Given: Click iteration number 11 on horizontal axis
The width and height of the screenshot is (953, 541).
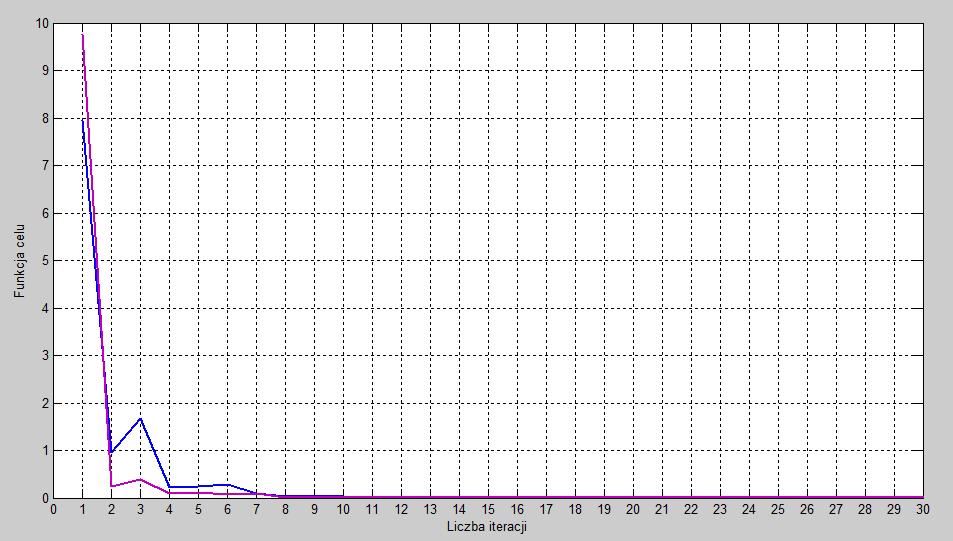Looking at the screenshot, I should (372, 510).
